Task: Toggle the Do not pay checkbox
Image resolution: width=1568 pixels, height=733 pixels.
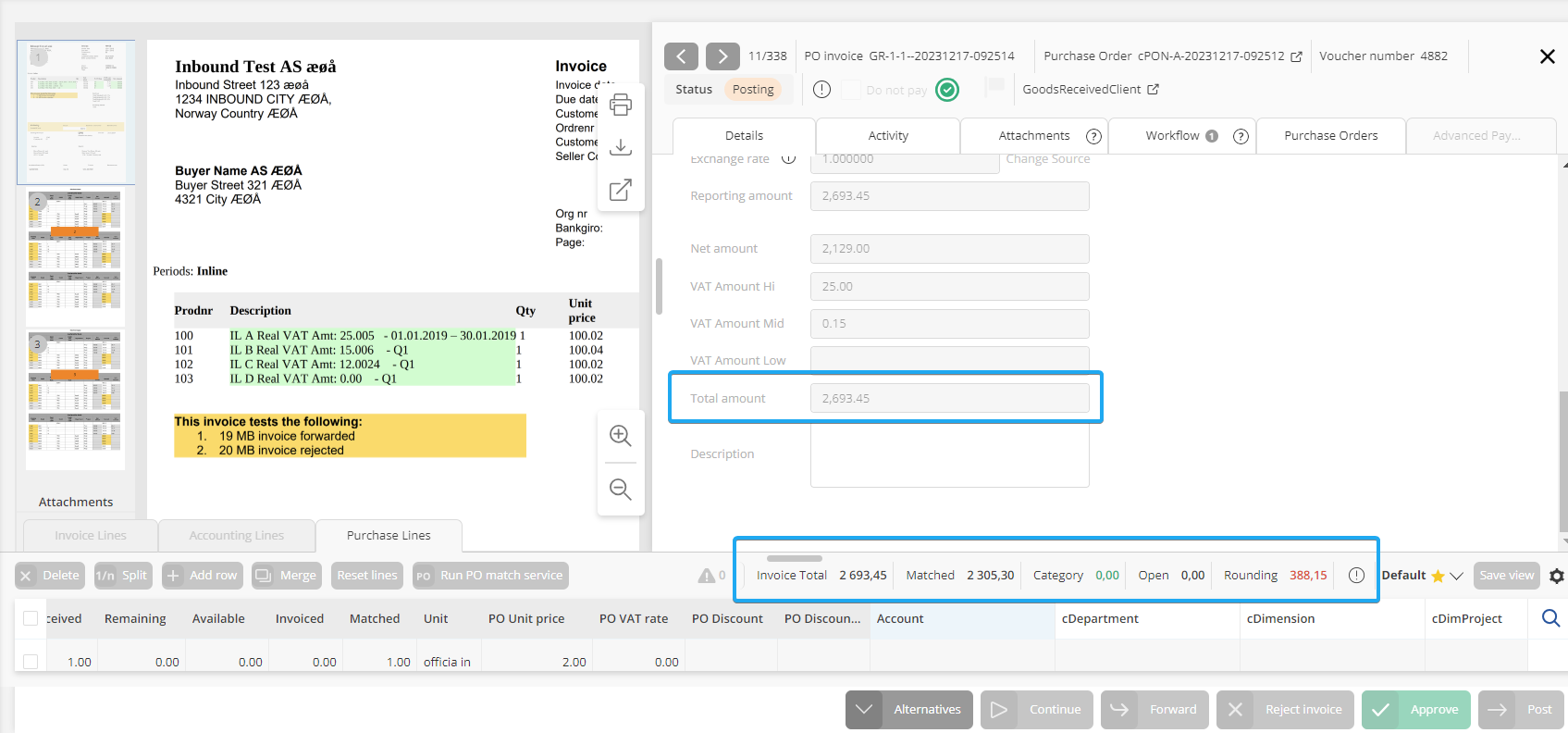Action: (850, 90)
